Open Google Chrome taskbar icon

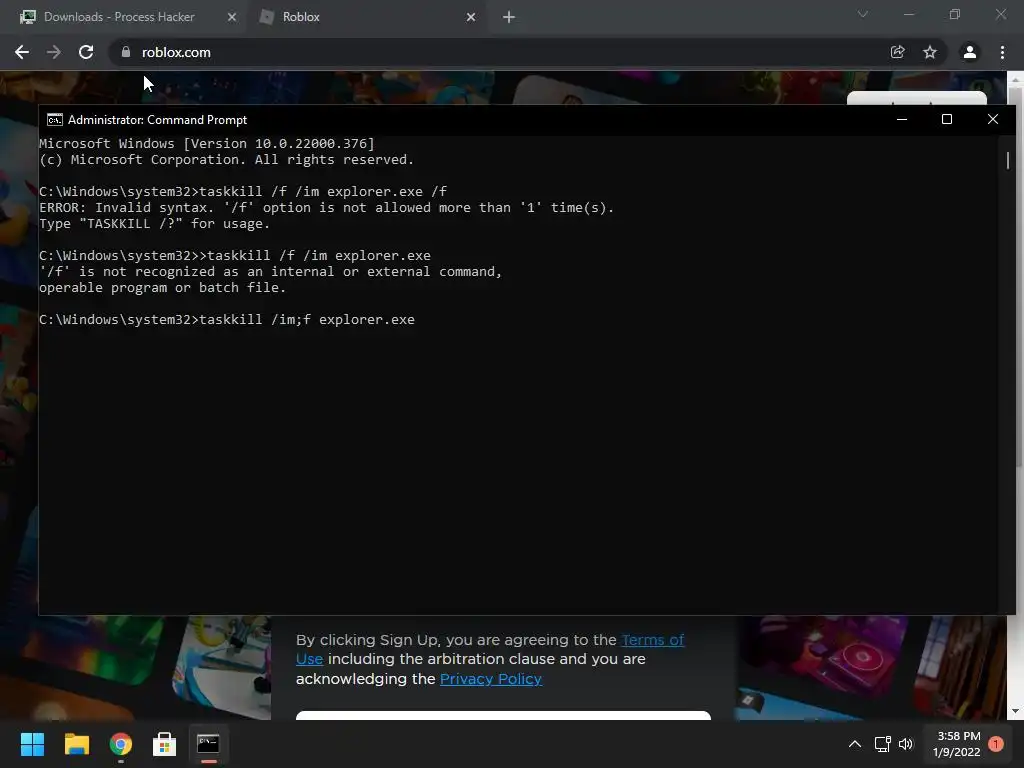121,744
